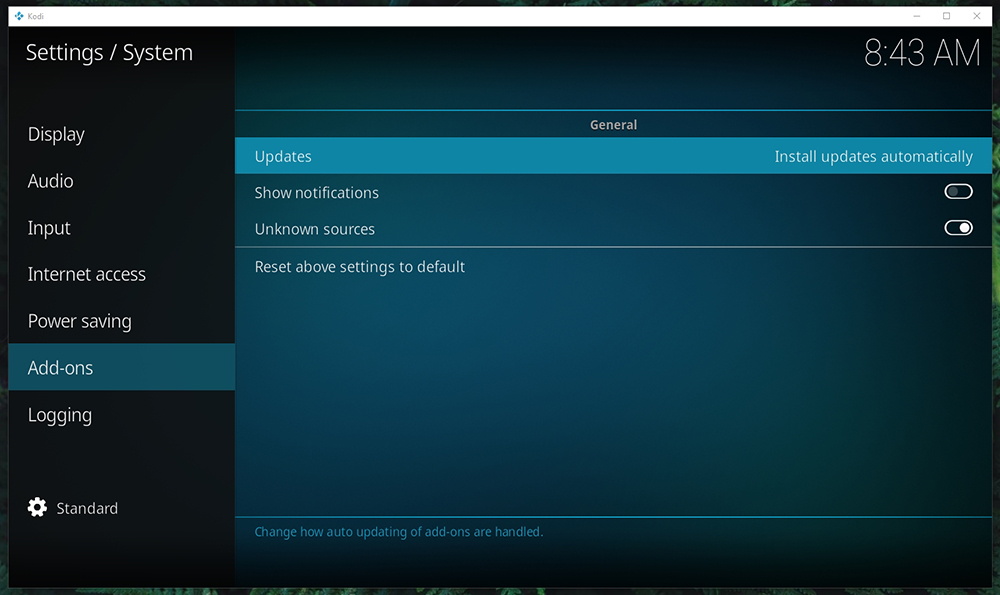This screenshot has height=595, width=1000.
Task: Change Updates to a different install mode
Action: (613, 156)
